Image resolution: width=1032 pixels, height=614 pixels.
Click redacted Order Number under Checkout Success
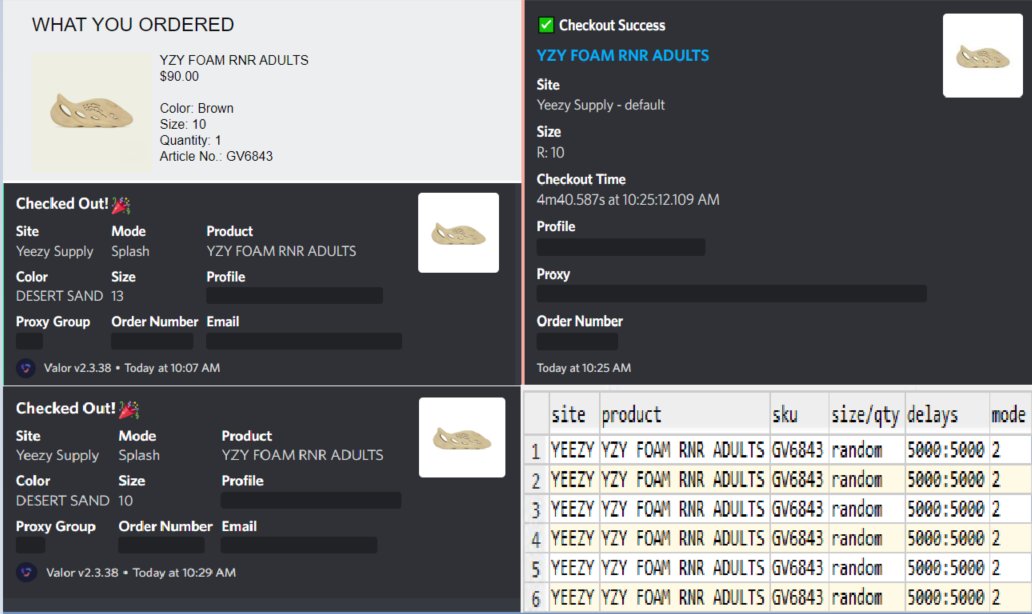click(x=577, y=341)
